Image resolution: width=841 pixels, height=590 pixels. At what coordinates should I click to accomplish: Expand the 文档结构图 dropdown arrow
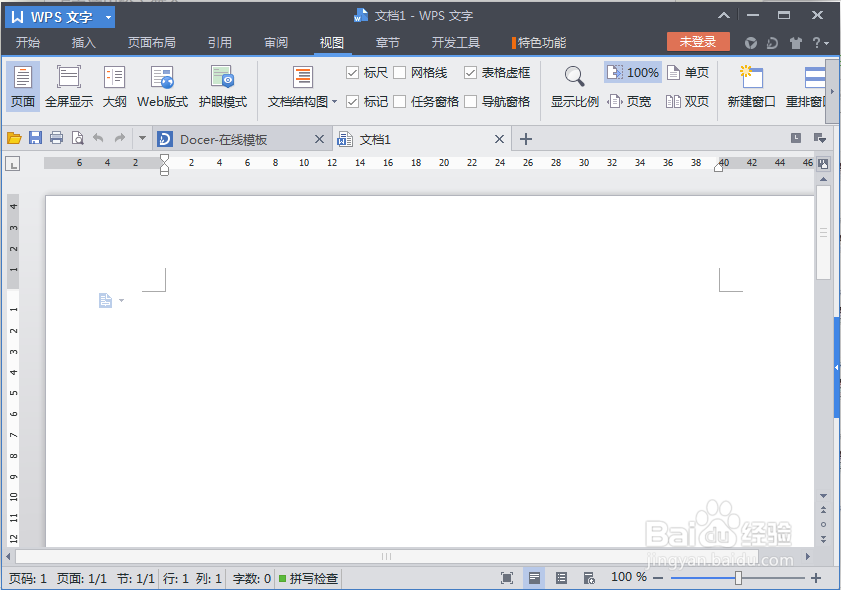335,101
